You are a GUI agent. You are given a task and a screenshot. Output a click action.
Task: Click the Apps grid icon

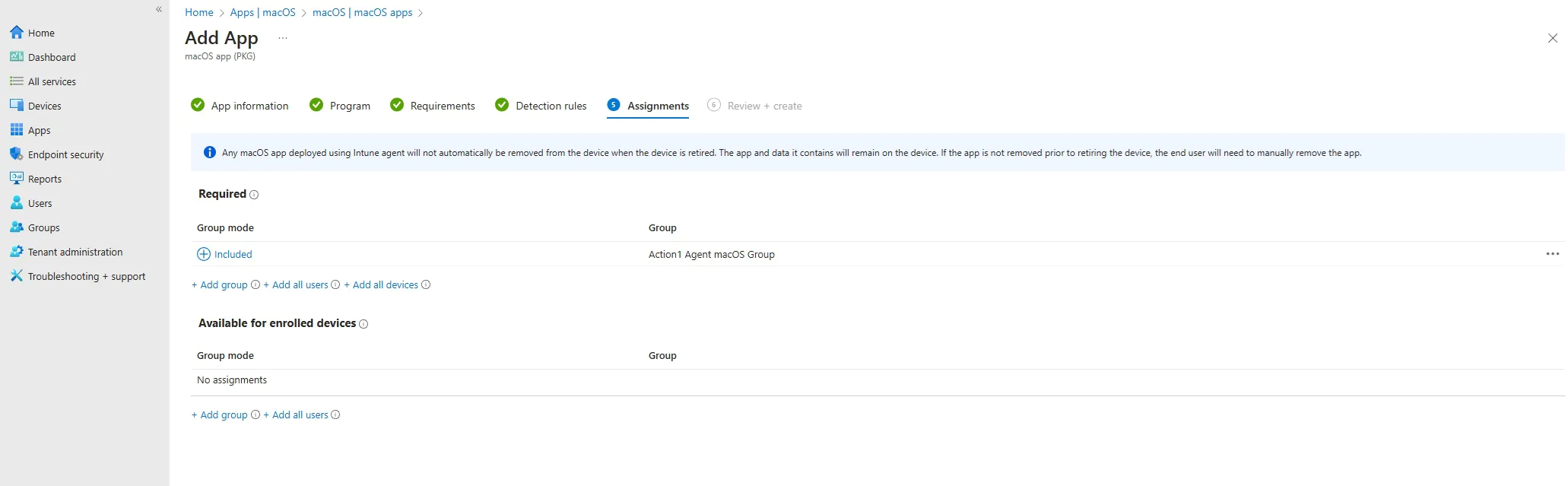tap(17, 129)
